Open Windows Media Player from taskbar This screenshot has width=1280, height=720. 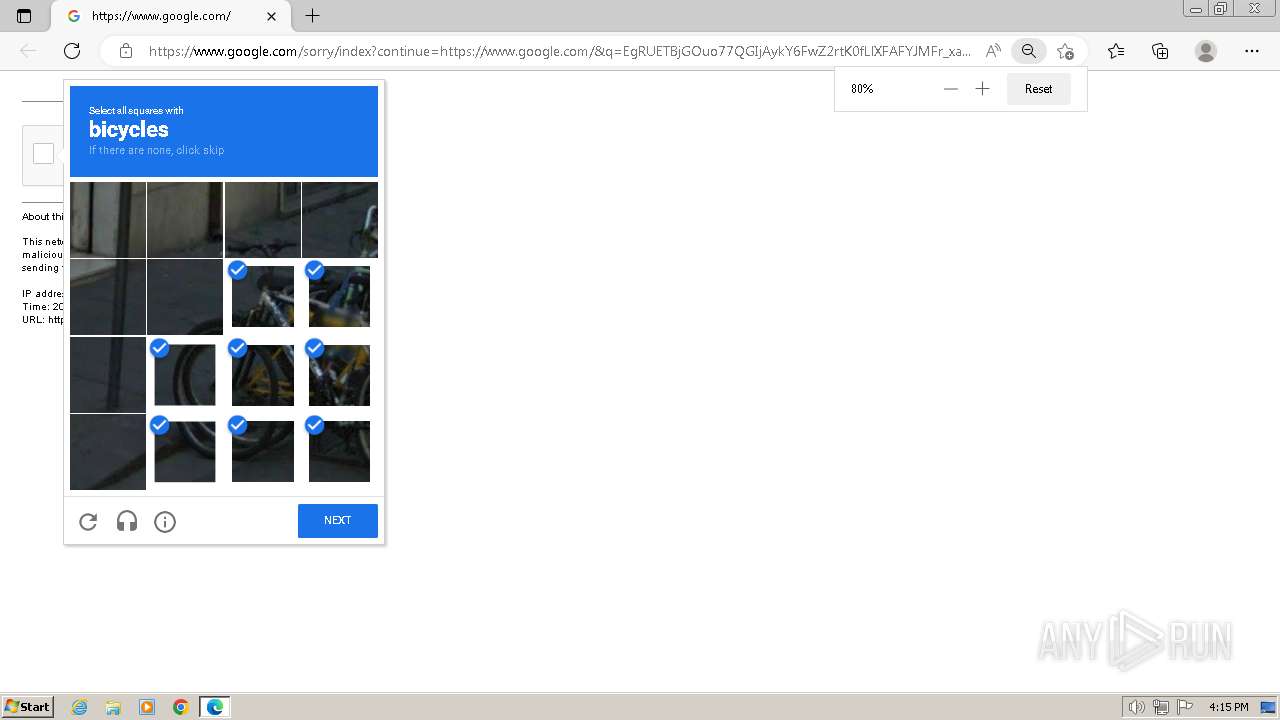pos(147,707)
